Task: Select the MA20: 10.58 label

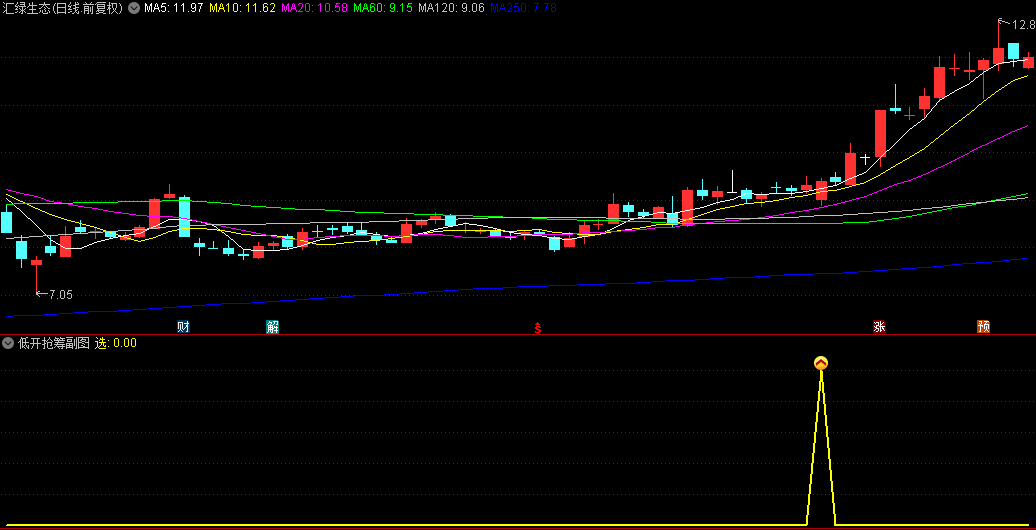Action: pyautogui.click(x=314, y=9)
